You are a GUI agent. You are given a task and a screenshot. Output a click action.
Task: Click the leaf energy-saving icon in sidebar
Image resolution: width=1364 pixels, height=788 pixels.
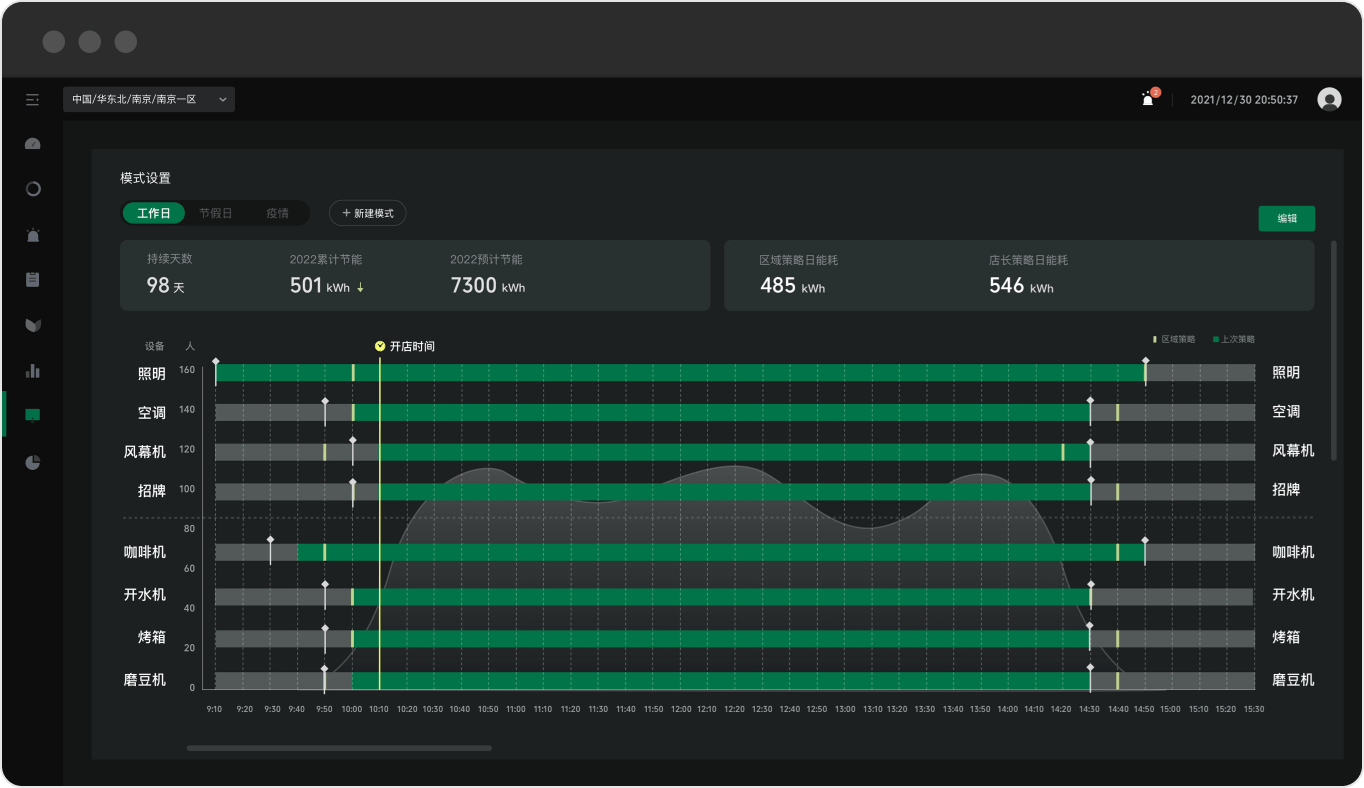33,325
